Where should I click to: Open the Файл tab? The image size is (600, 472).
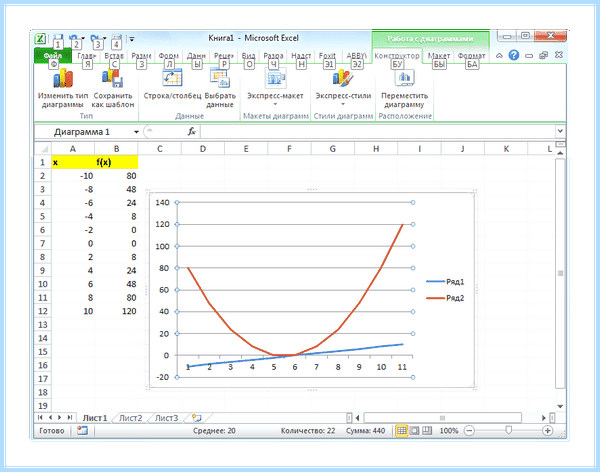point(53,56)
